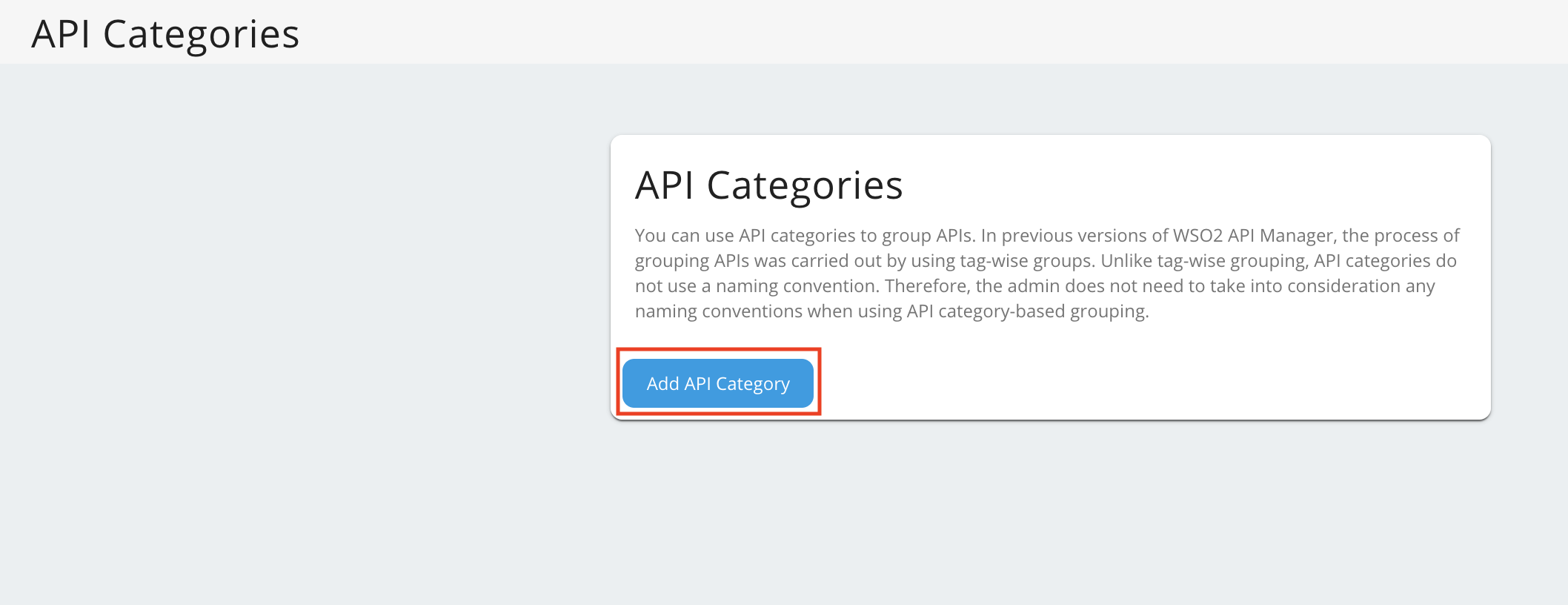The width and height of the screenshot is (1568, 605).
Task: Click the red highlight border around the Add button
Action: [x=718, y=349]
